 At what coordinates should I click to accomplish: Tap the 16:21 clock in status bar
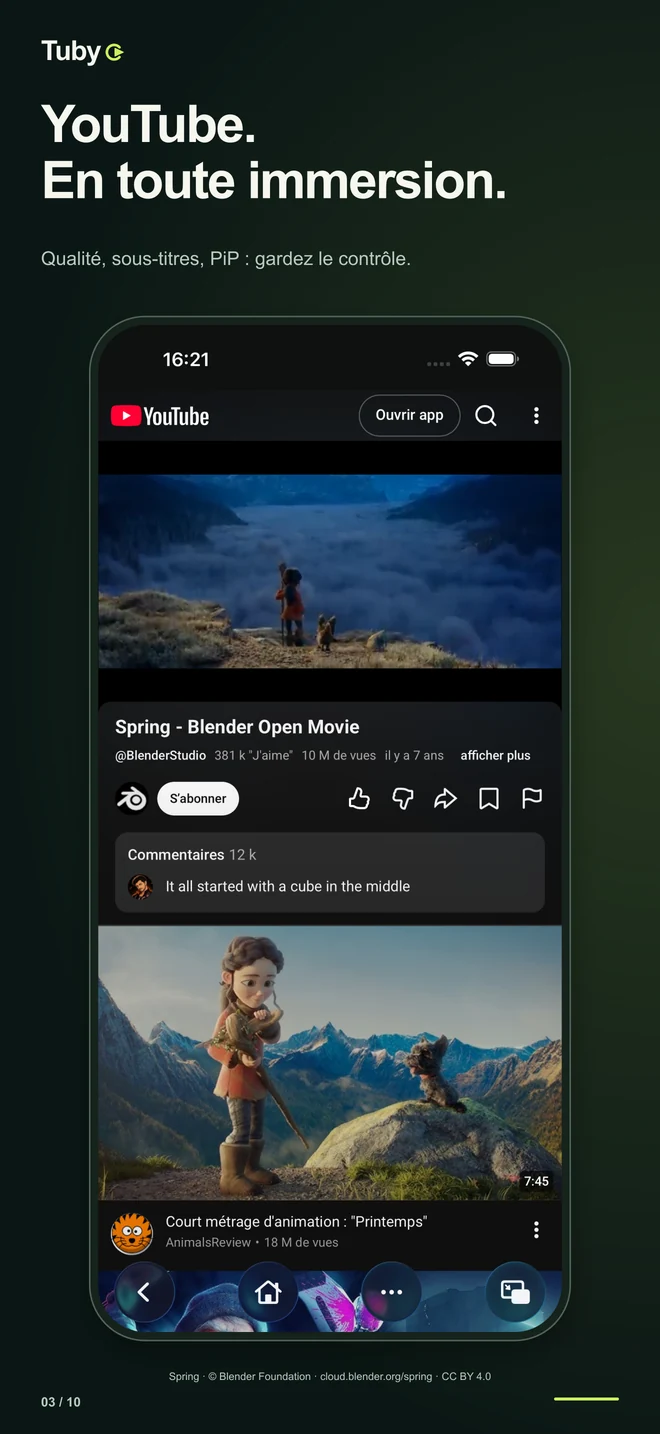coord(186,359)
